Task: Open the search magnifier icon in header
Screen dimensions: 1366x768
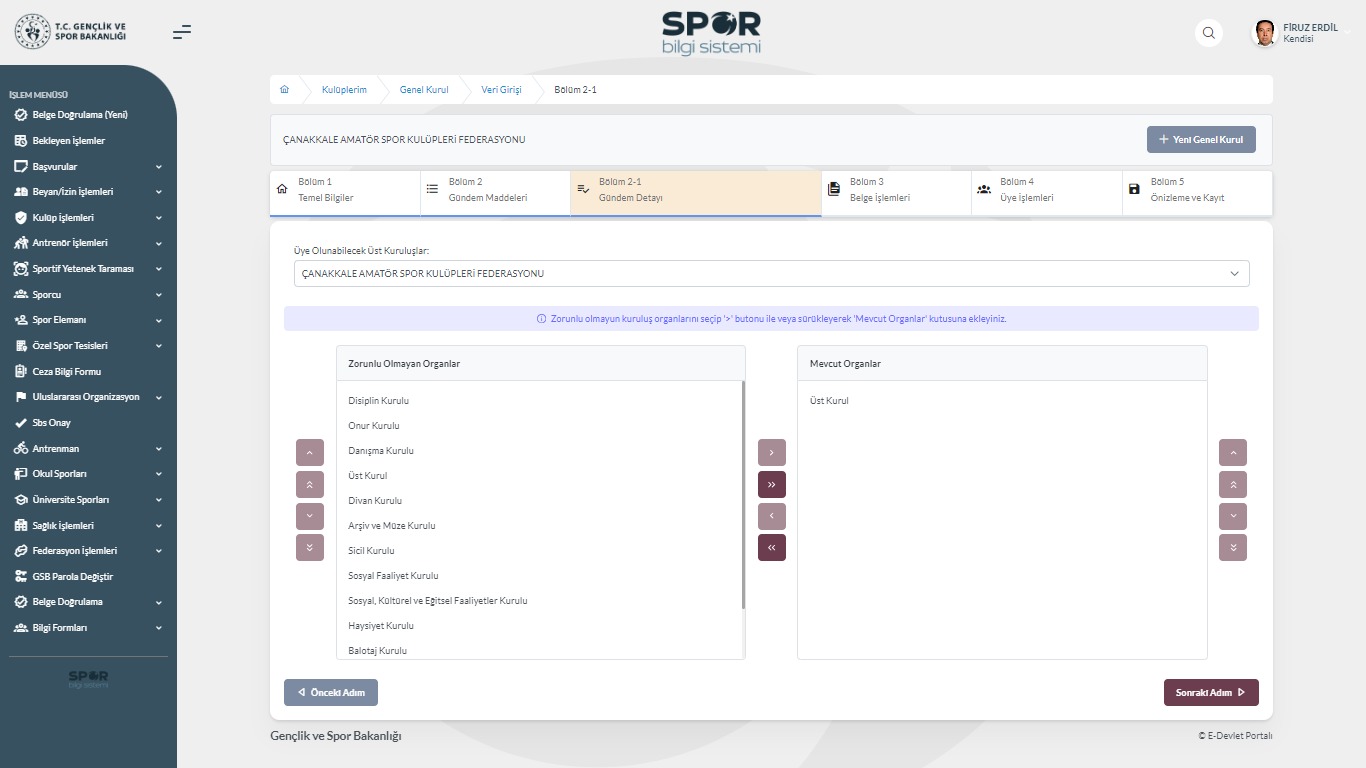Action: click(x=1209, y=33)
